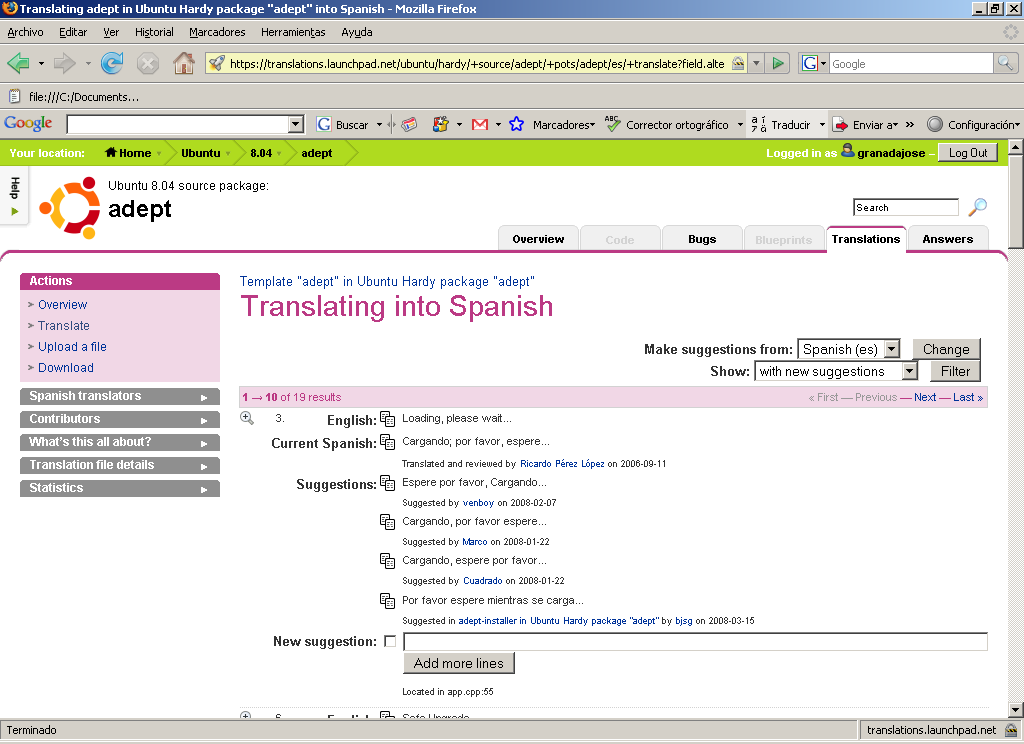Tick the New suggestion checkbox
Screen dimensions: 1024x744
(x=390, y=641)
